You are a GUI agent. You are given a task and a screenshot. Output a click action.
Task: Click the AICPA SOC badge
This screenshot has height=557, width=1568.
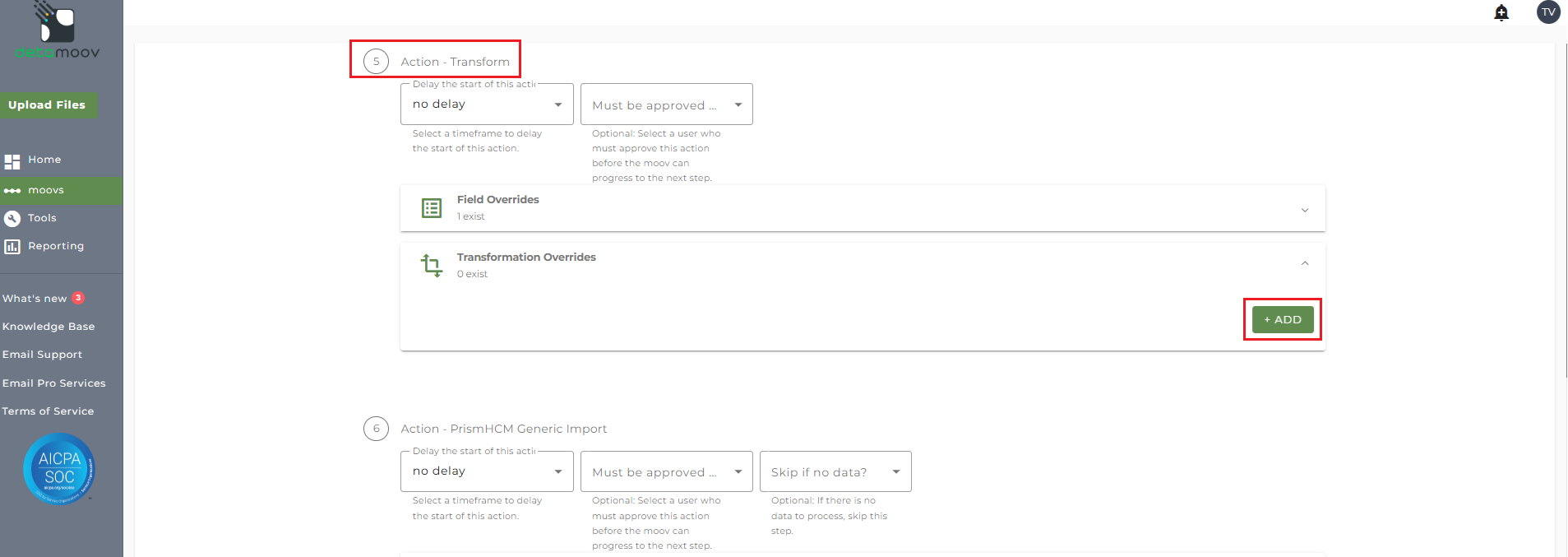59,468
